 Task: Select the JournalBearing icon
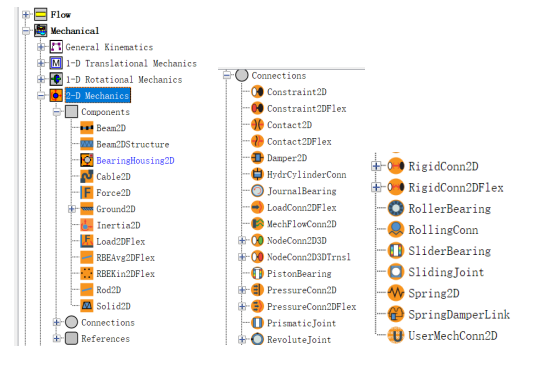click(x=257, y=191)
